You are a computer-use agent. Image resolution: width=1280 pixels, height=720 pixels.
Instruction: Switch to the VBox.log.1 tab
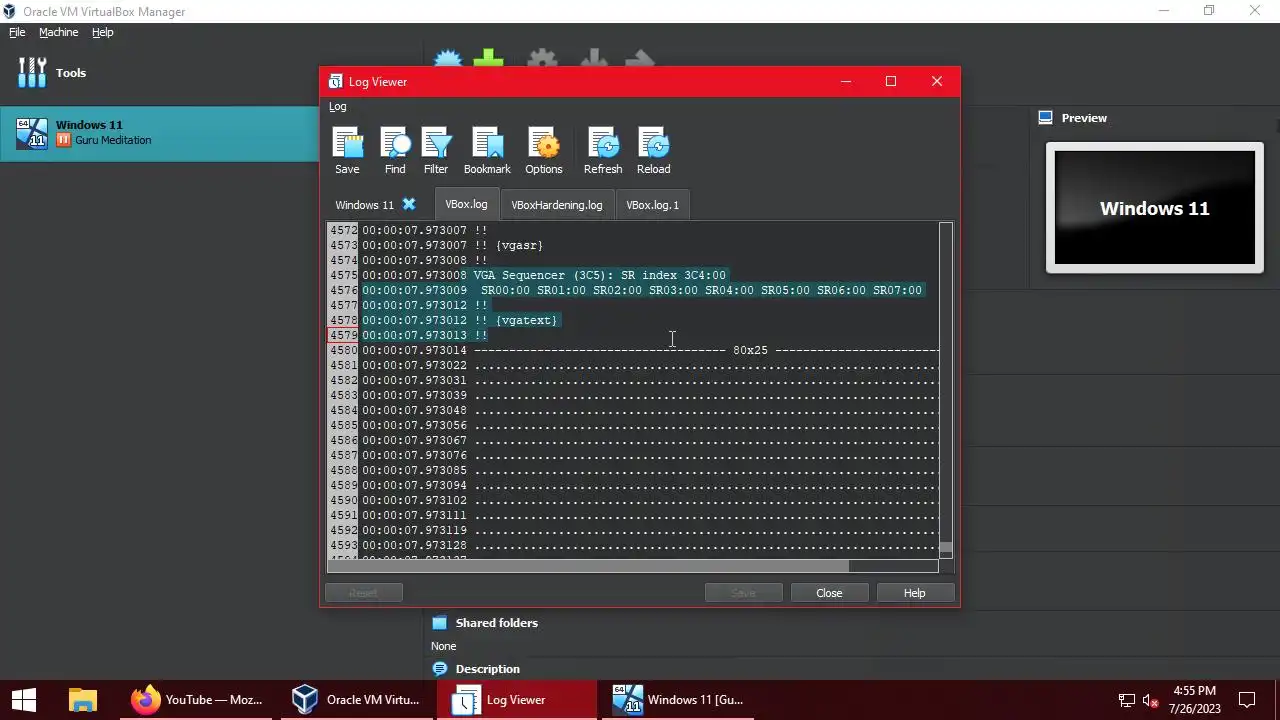pos(653,205)
